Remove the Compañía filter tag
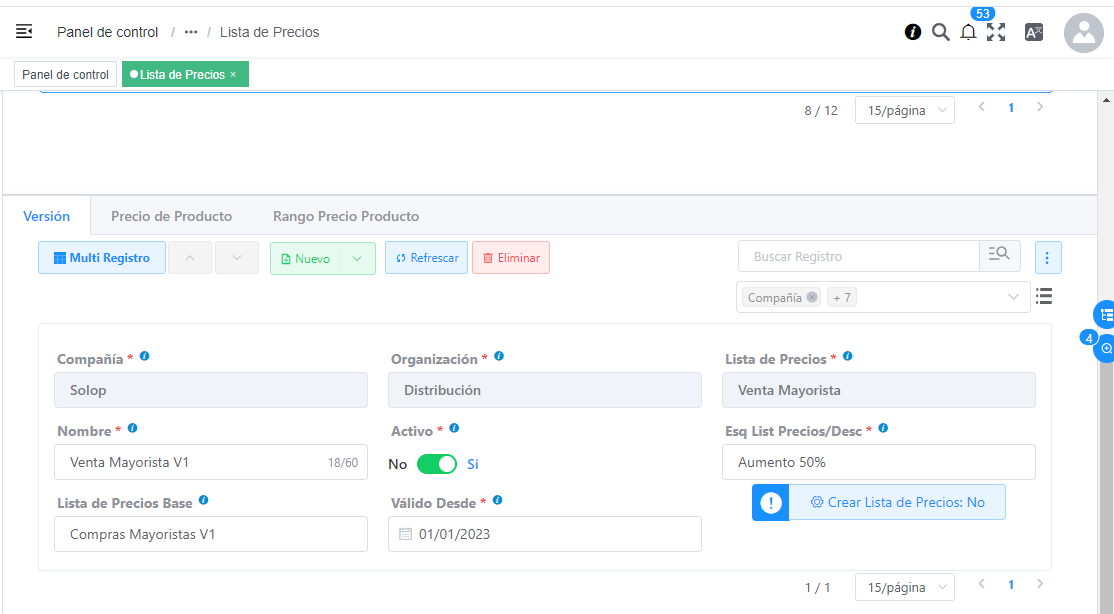Image resolution: width=1114 pixels, height=614 pixels. (x=811, y=297)
